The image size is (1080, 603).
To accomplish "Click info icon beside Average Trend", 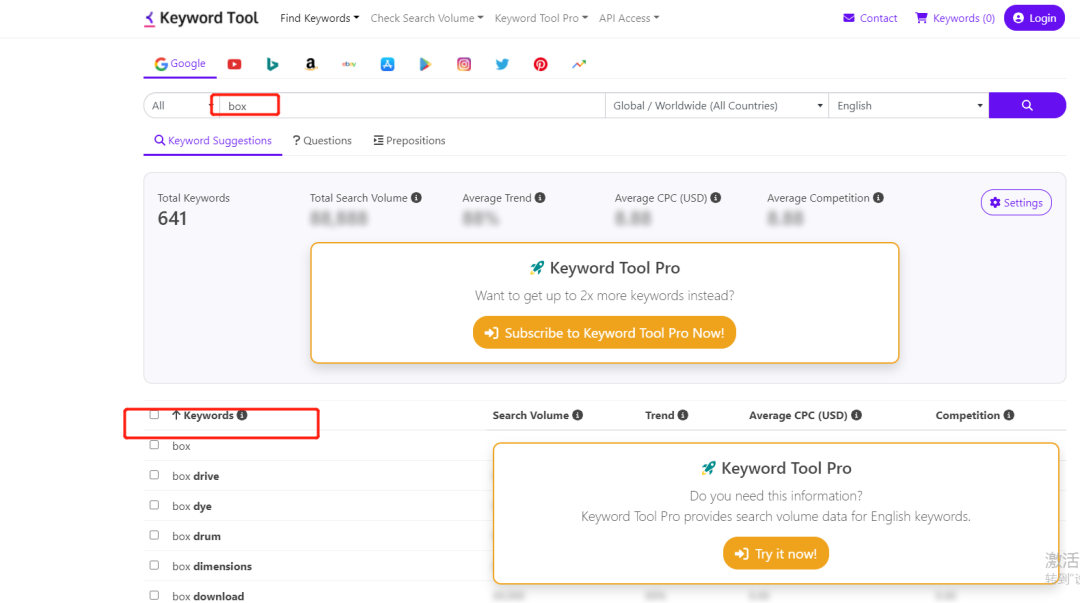I will 540,198.
